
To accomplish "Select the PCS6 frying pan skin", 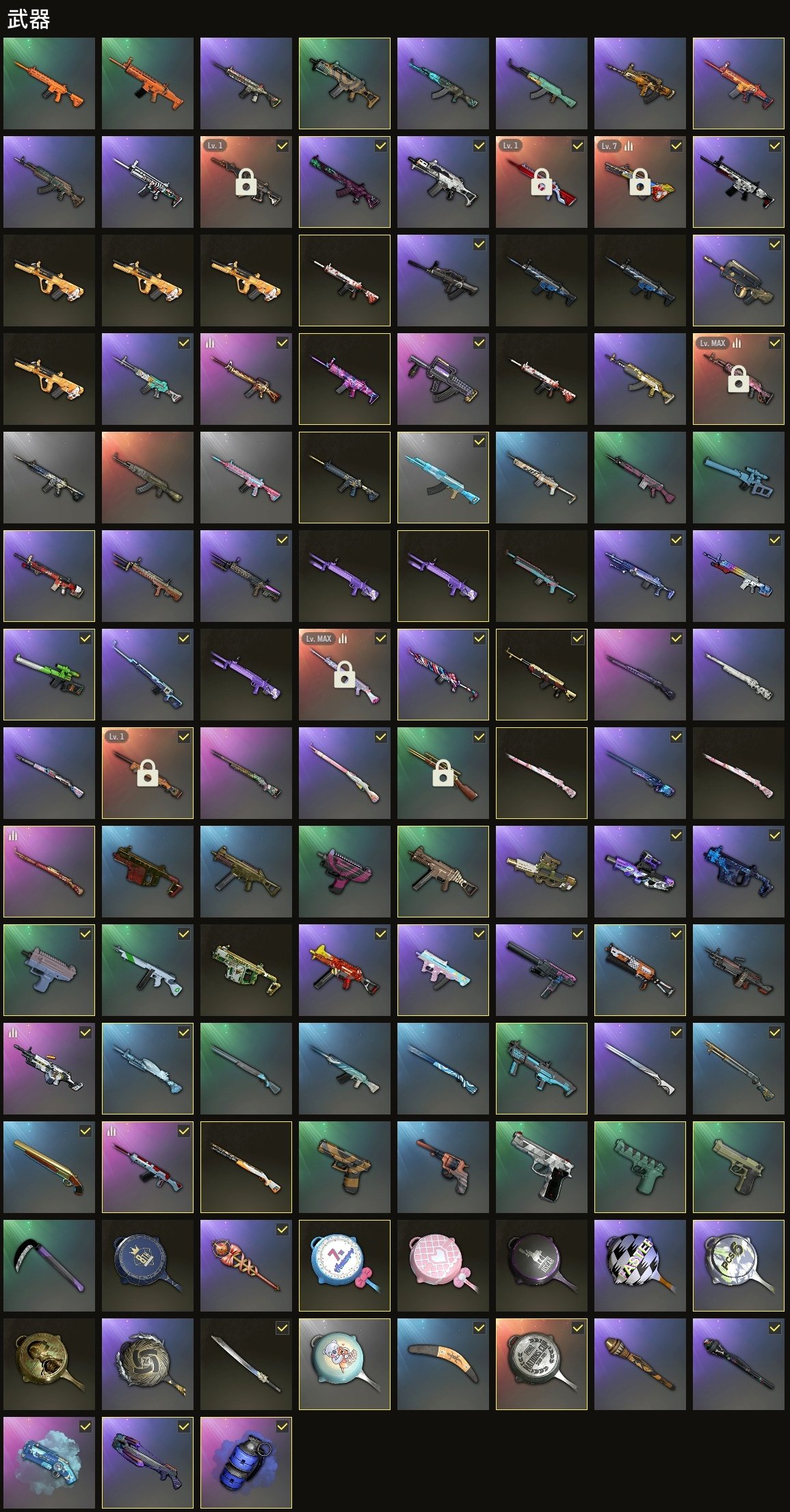I will [739, 1266].
